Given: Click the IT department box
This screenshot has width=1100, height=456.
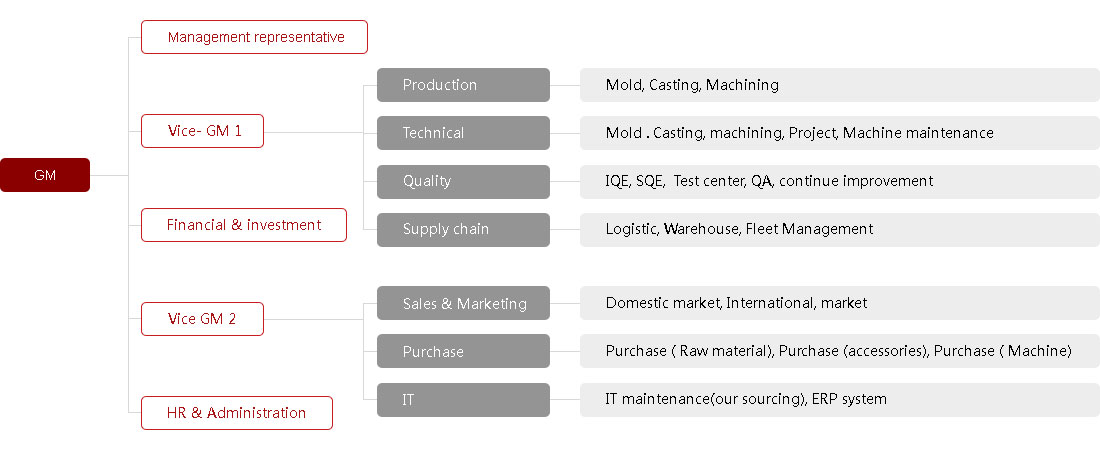Looking at the screenshot, I should coord(463,400).
